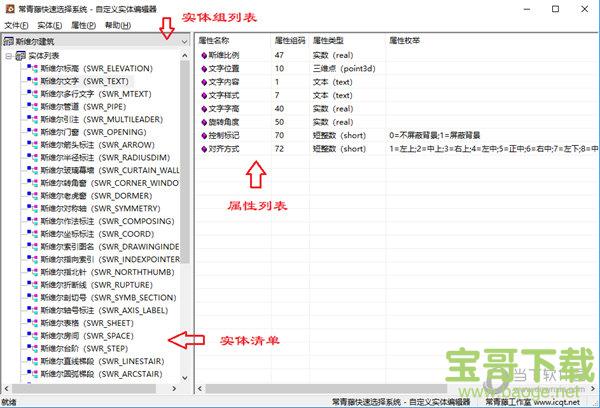Screen dimensions: 600x408
Task: Open the 帮助(H) menu
Action: tap(118, 25)
